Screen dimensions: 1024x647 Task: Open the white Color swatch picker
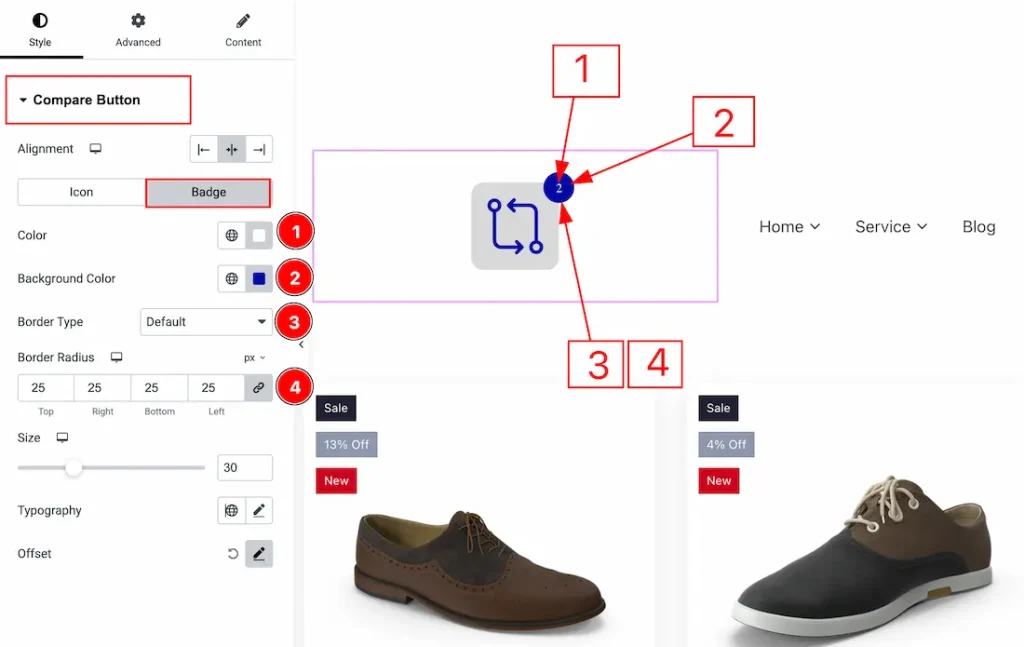pos(259,235)
